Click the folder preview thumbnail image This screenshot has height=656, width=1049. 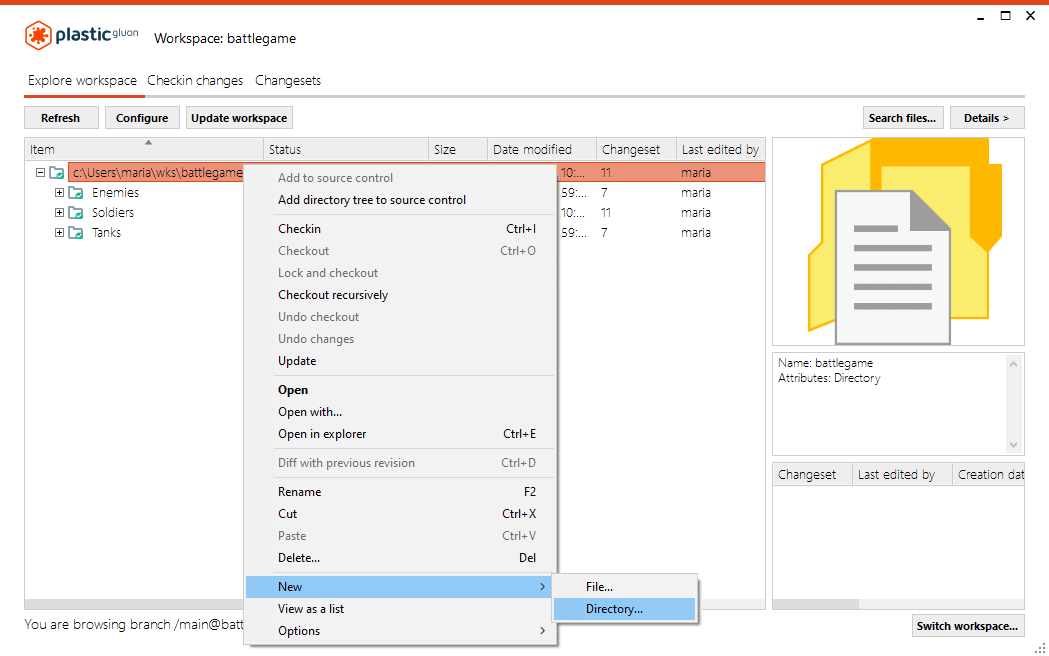898,241
